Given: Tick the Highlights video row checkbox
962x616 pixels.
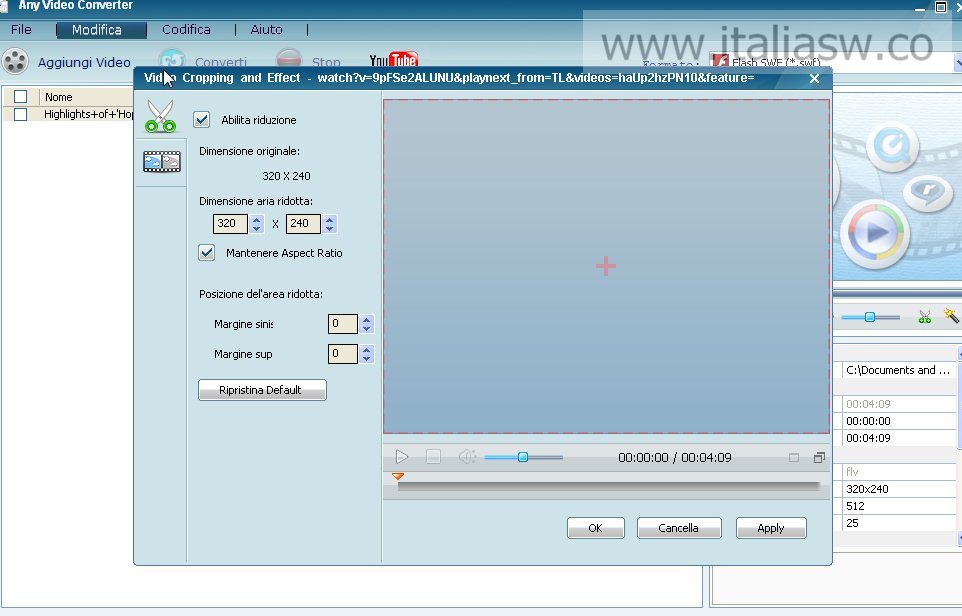Looking at the screenshot, I should pyautogui.click(x=21, y=114).
